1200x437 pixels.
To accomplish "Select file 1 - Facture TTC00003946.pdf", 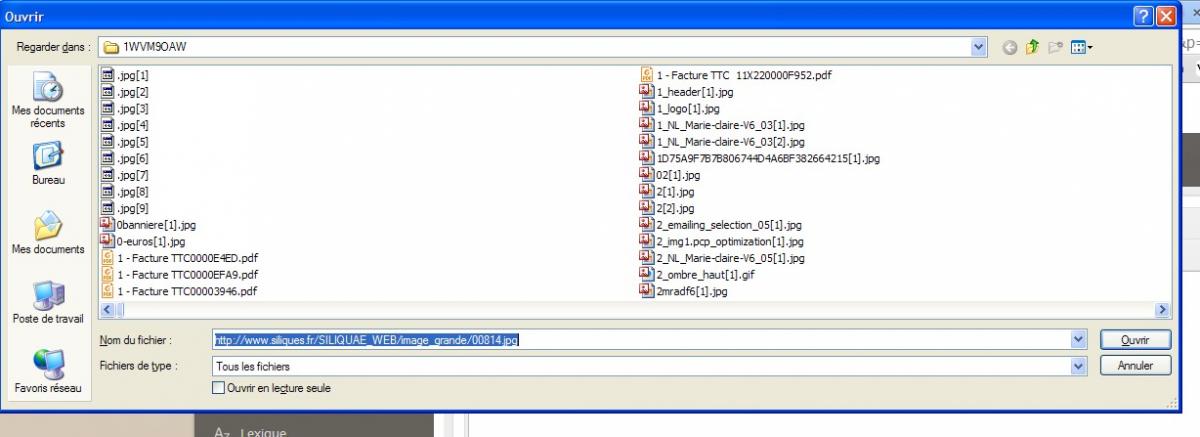I will [x=187, y=291].
